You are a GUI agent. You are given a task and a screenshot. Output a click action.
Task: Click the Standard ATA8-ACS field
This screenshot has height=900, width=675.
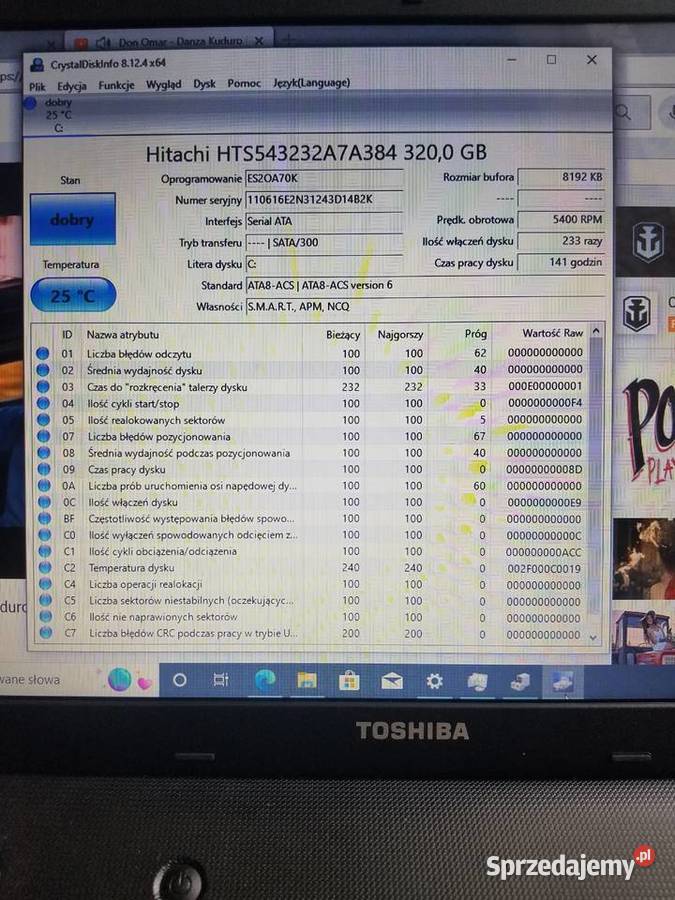[425, 285]
